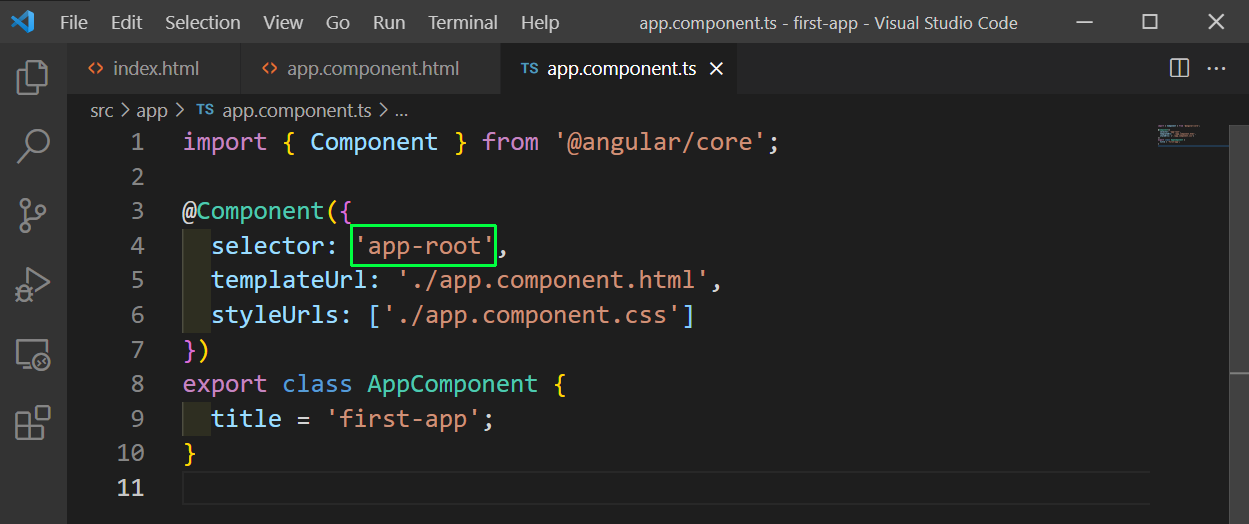Image resolution: width=1249 pixels, height=524 pixels.
Task: Click the styleUrls property
Action: (275, 315)
